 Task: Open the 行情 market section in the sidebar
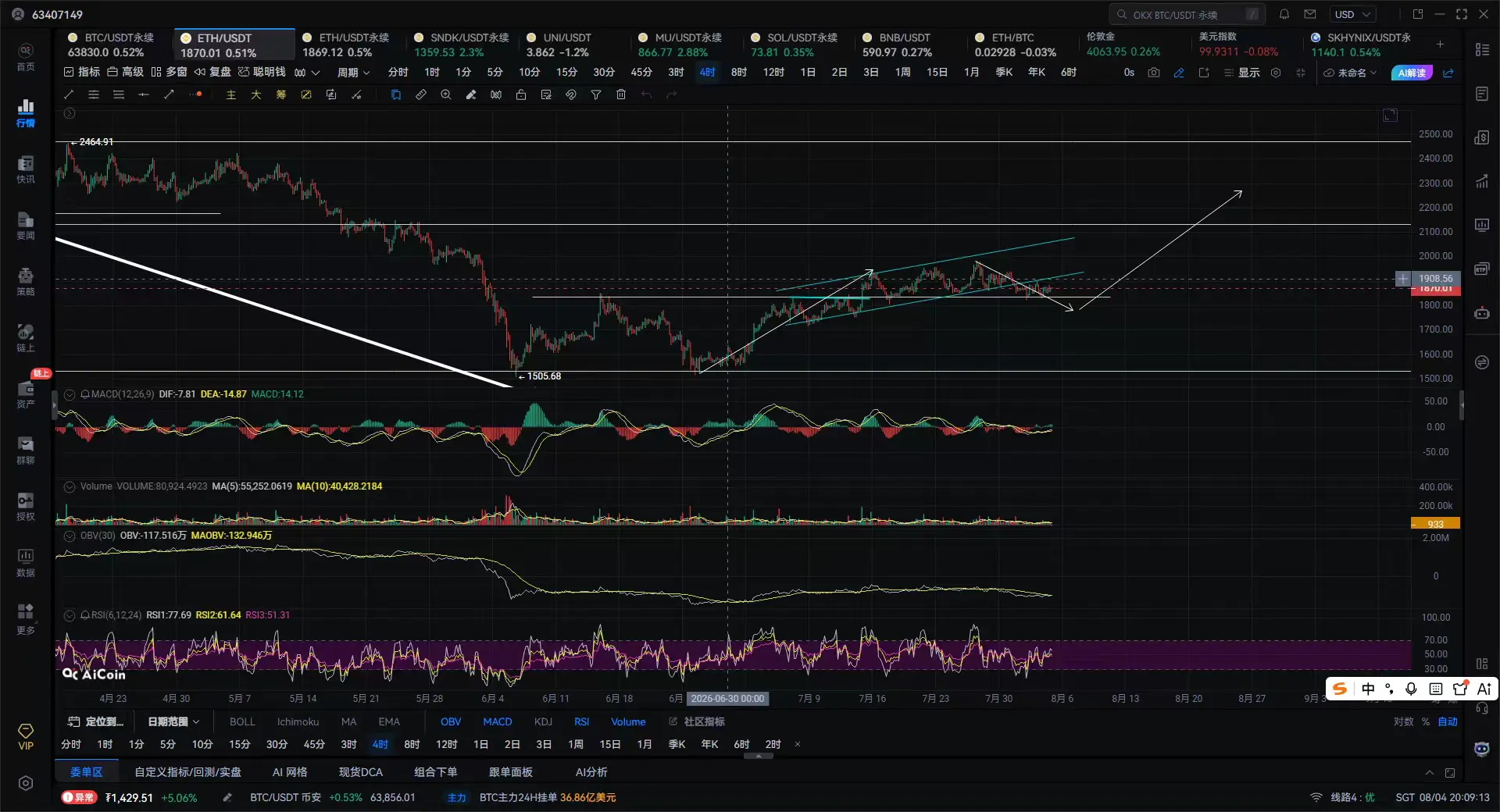pyautogui.click(x=26, y=112)
